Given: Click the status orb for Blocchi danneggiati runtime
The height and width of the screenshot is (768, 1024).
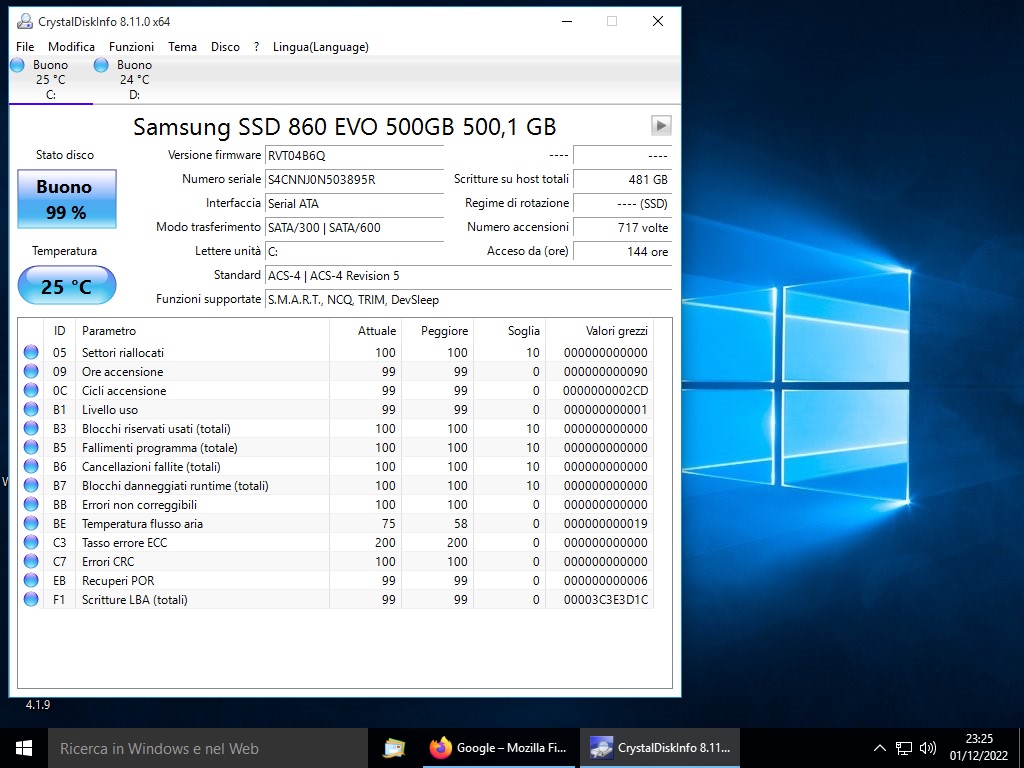Looking at the screenshot, I should tap(31, 485).
